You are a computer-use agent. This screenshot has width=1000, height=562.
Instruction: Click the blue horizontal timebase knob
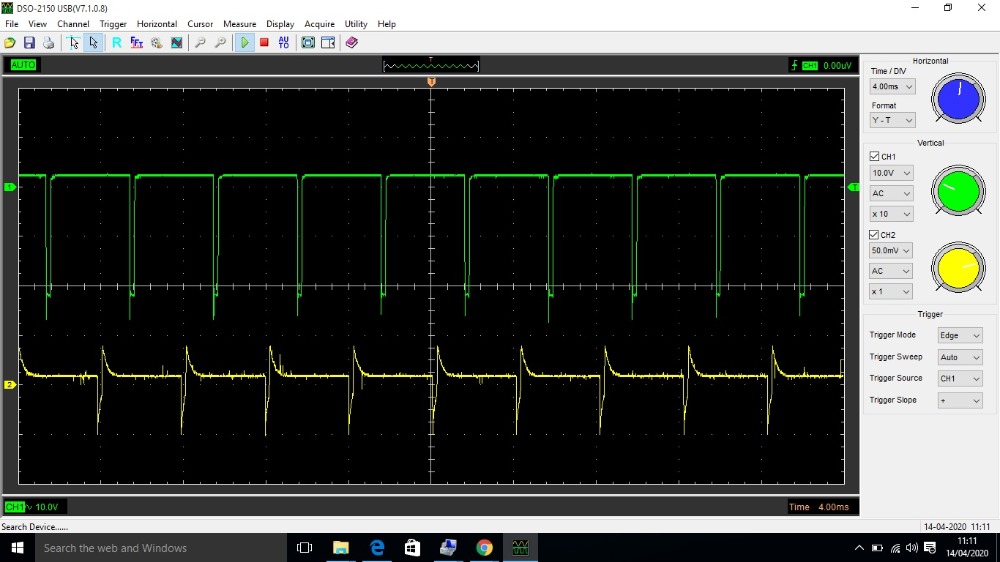pyautogui.click(x=958, y=99)
